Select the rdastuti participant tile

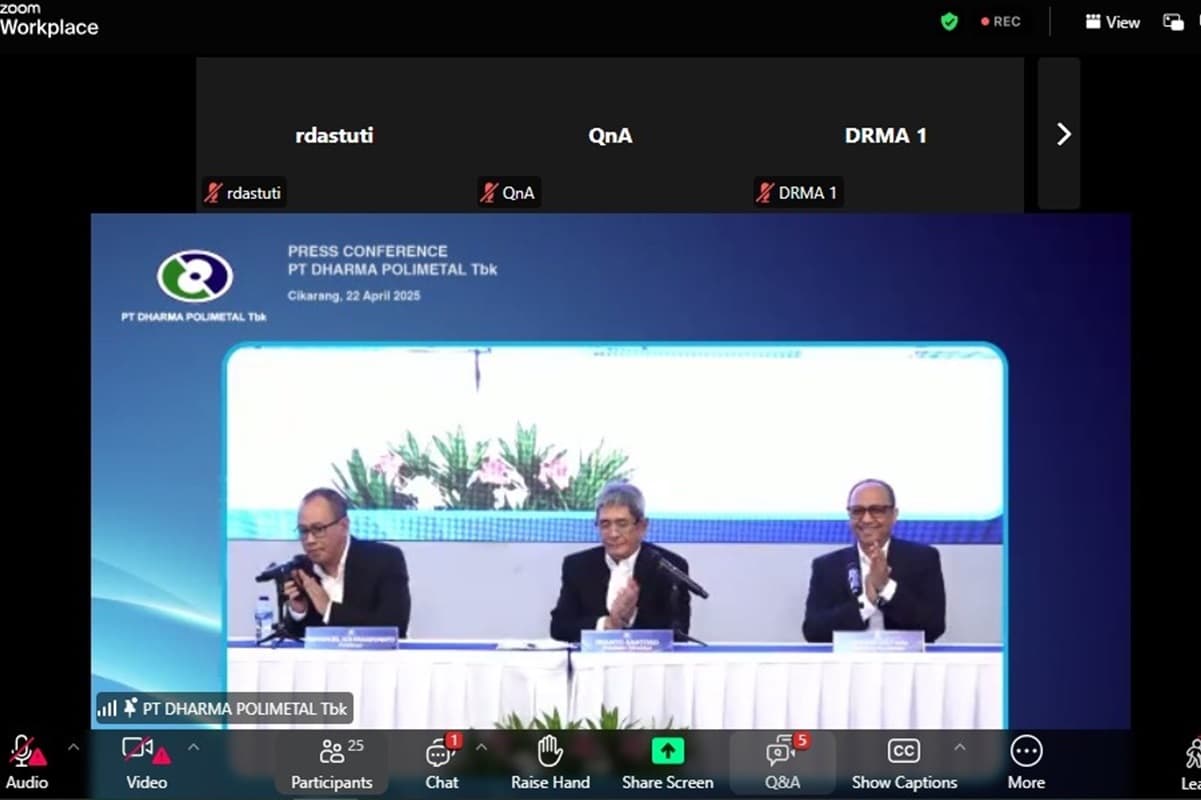pos(334,134)
